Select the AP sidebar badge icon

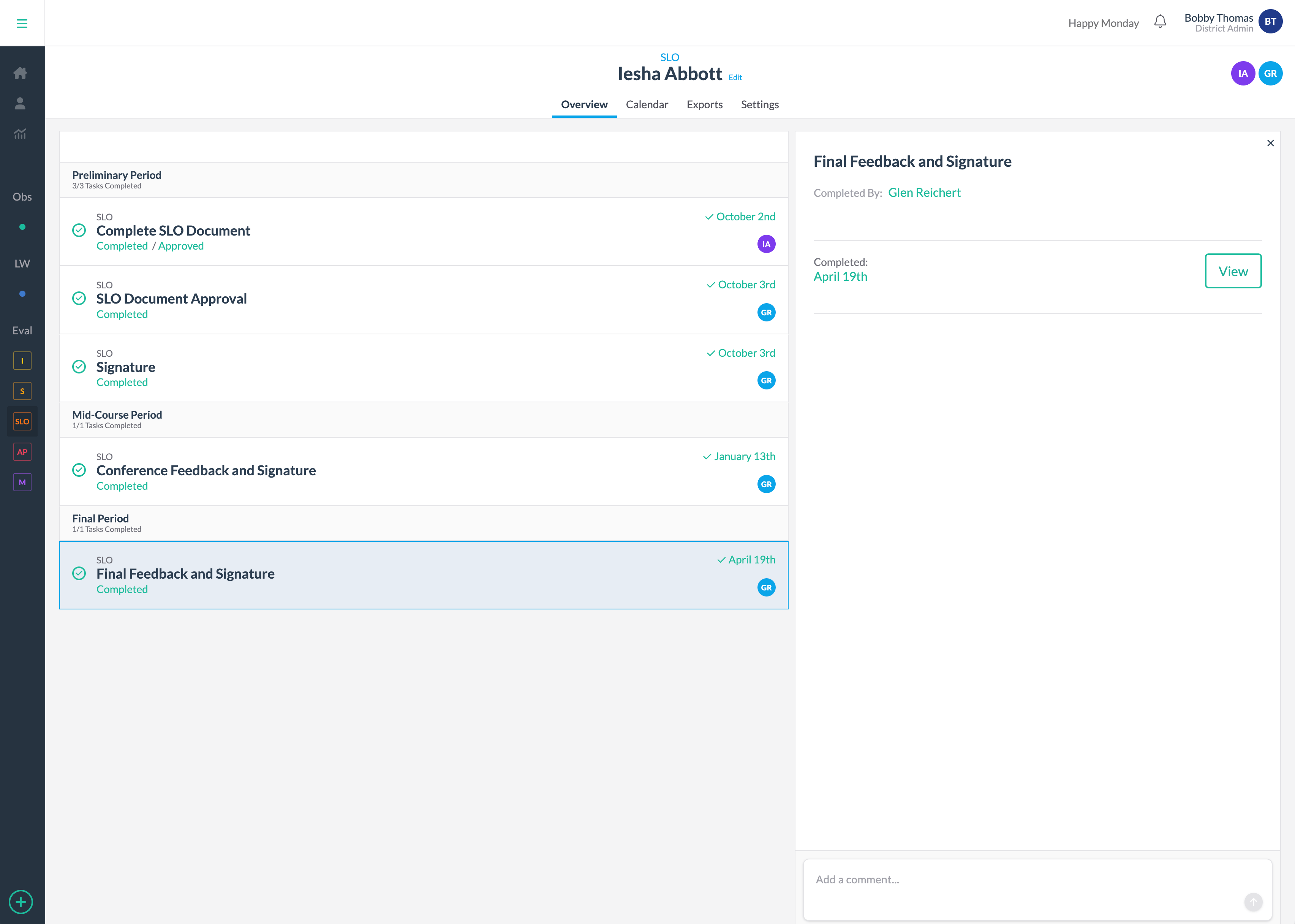point(22,452)
